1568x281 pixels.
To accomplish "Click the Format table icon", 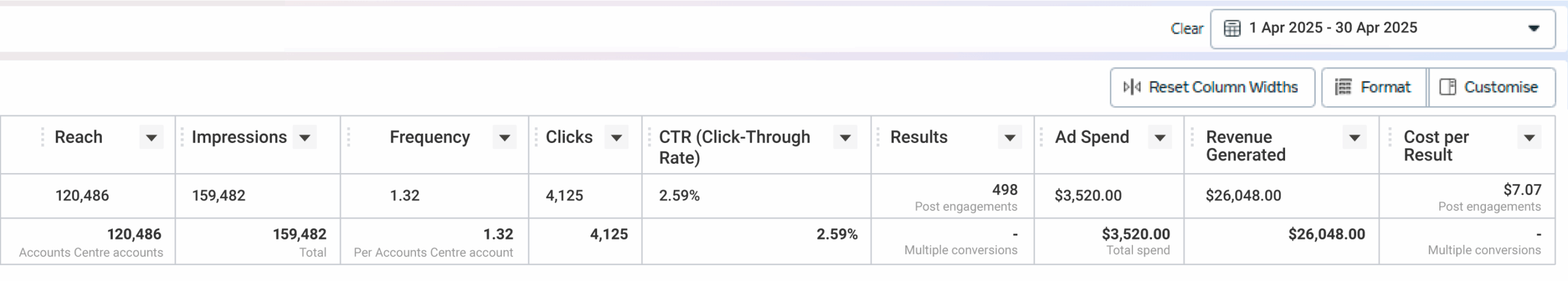I will (1343, 87).
